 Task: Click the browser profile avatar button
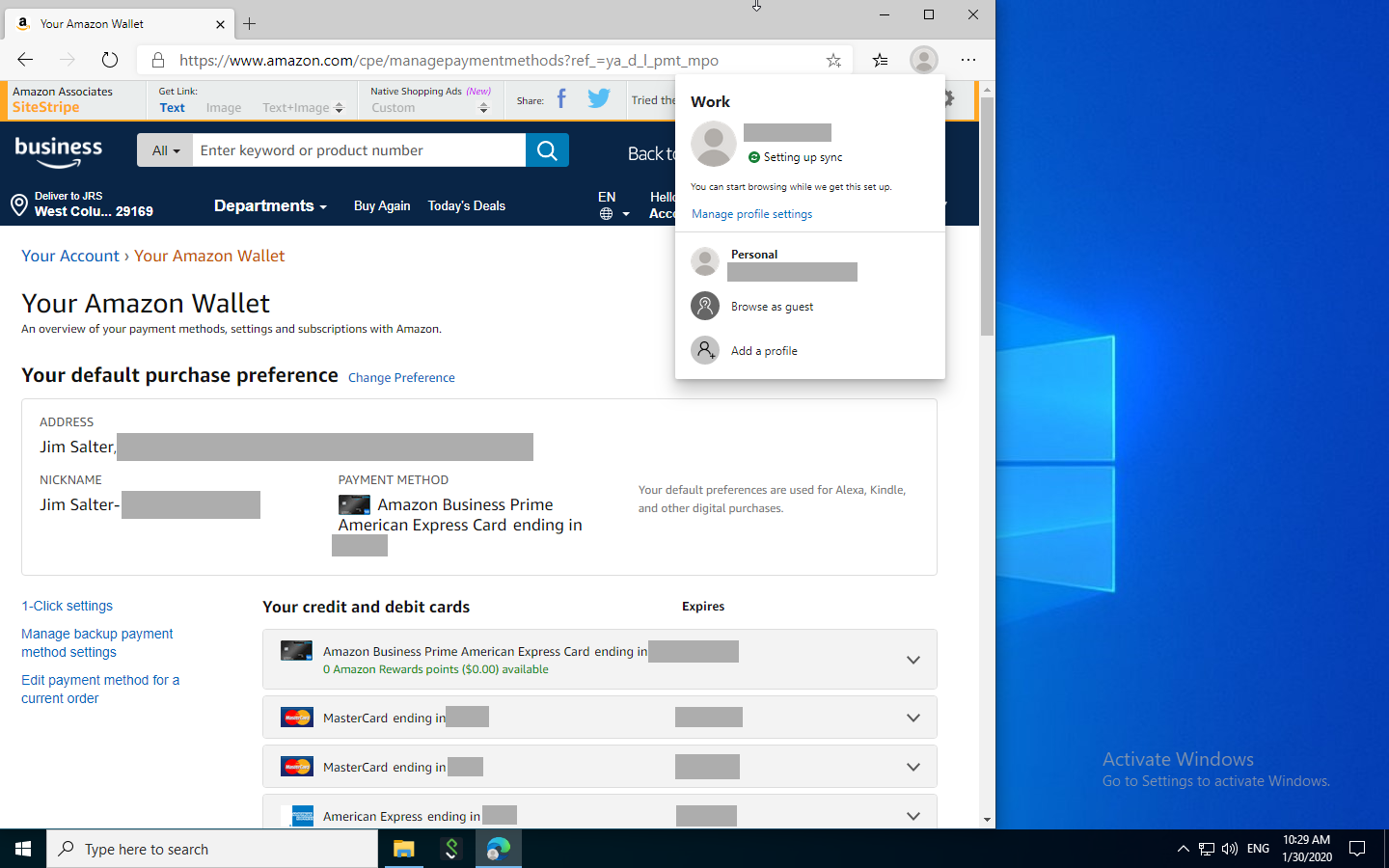click(x=923, y=60)
